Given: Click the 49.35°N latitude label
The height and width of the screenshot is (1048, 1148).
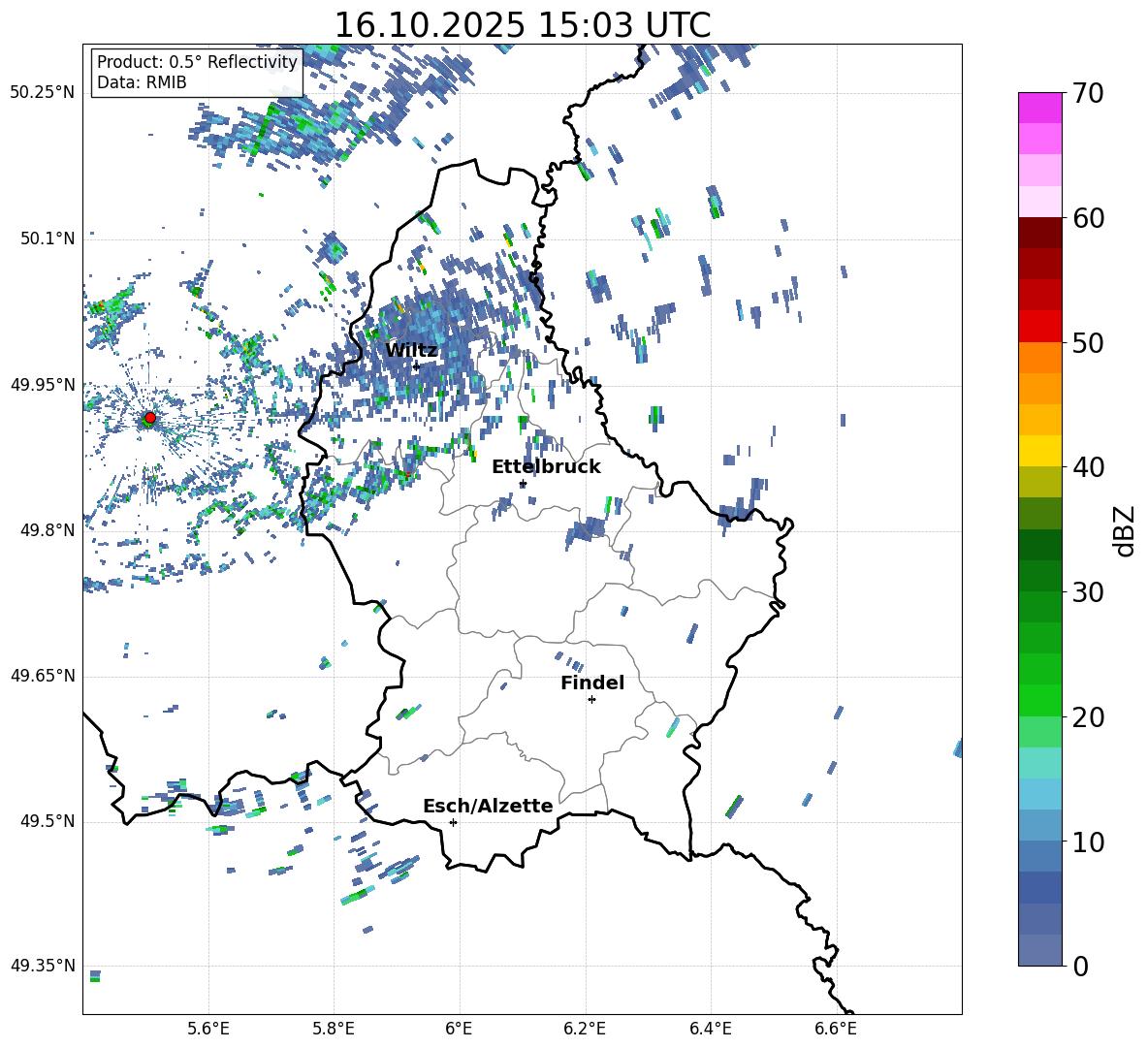Looking at the screenshot, I should tap(43, 966).
